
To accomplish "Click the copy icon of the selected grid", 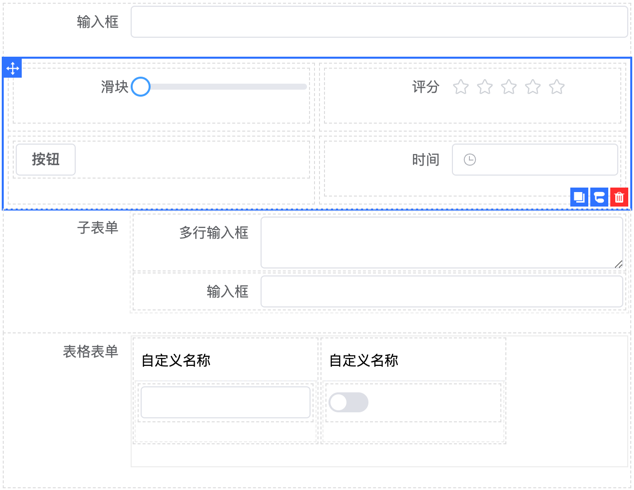I will pos(579,197).
